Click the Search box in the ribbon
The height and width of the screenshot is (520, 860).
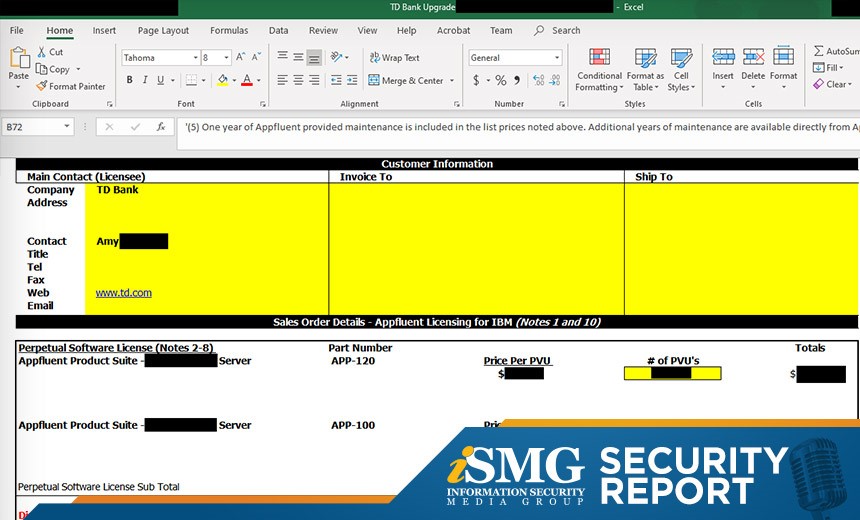(557, 31)
